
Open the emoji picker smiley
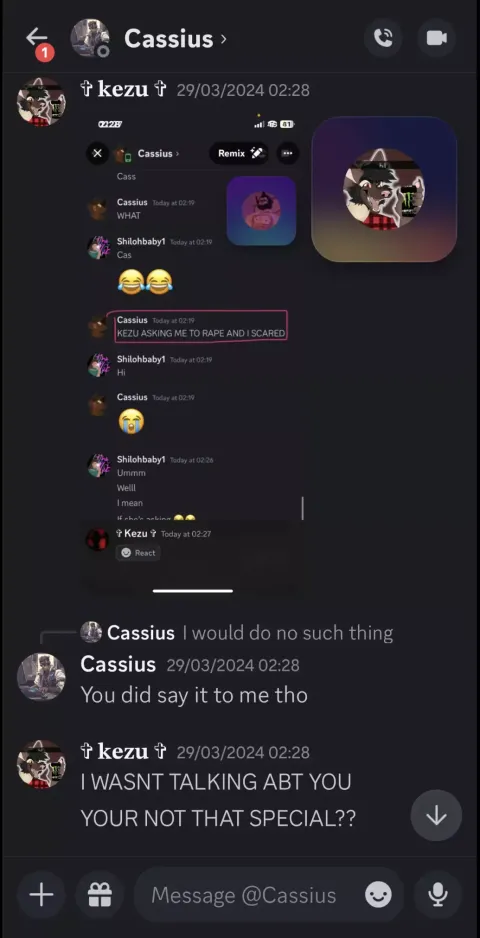(379, 895)
